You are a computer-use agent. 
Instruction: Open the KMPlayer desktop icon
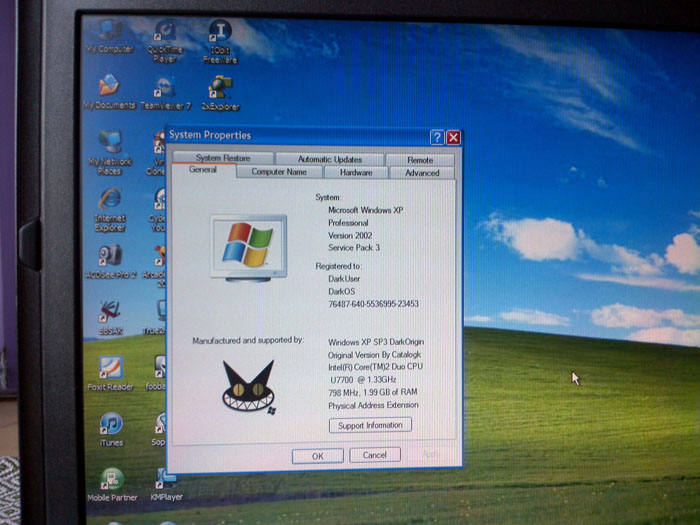point(163,480)
